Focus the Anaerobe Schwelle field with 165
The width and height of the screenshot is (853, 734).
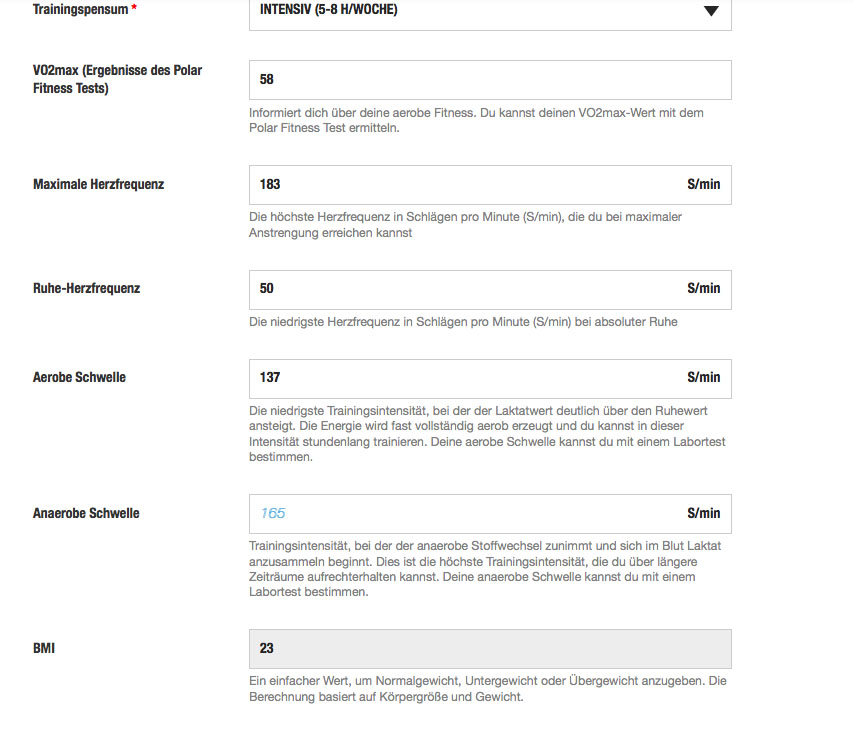[x=460, y=514]
